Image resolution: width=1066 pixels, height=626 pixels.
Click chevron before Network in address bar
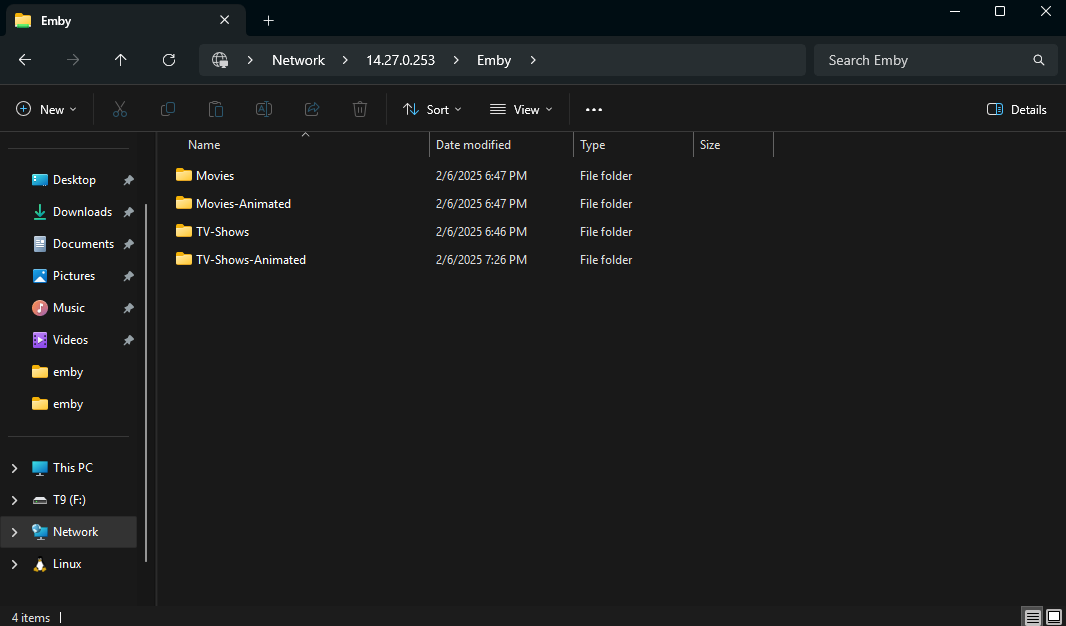250,60
